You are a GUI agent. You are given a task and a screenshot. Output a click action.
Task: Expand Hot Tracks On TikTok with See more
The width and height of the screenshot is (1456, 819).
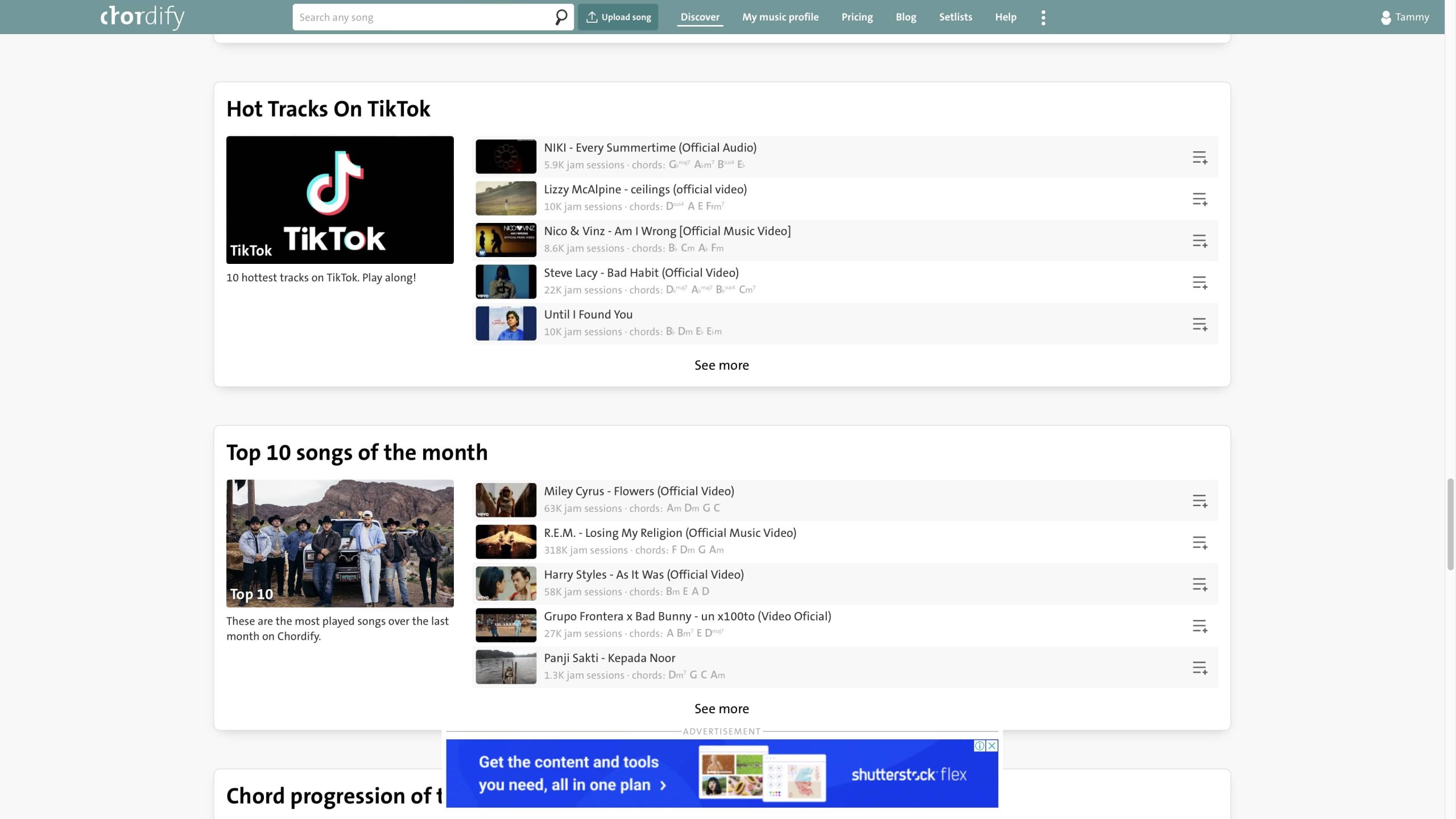click(721, 365)
